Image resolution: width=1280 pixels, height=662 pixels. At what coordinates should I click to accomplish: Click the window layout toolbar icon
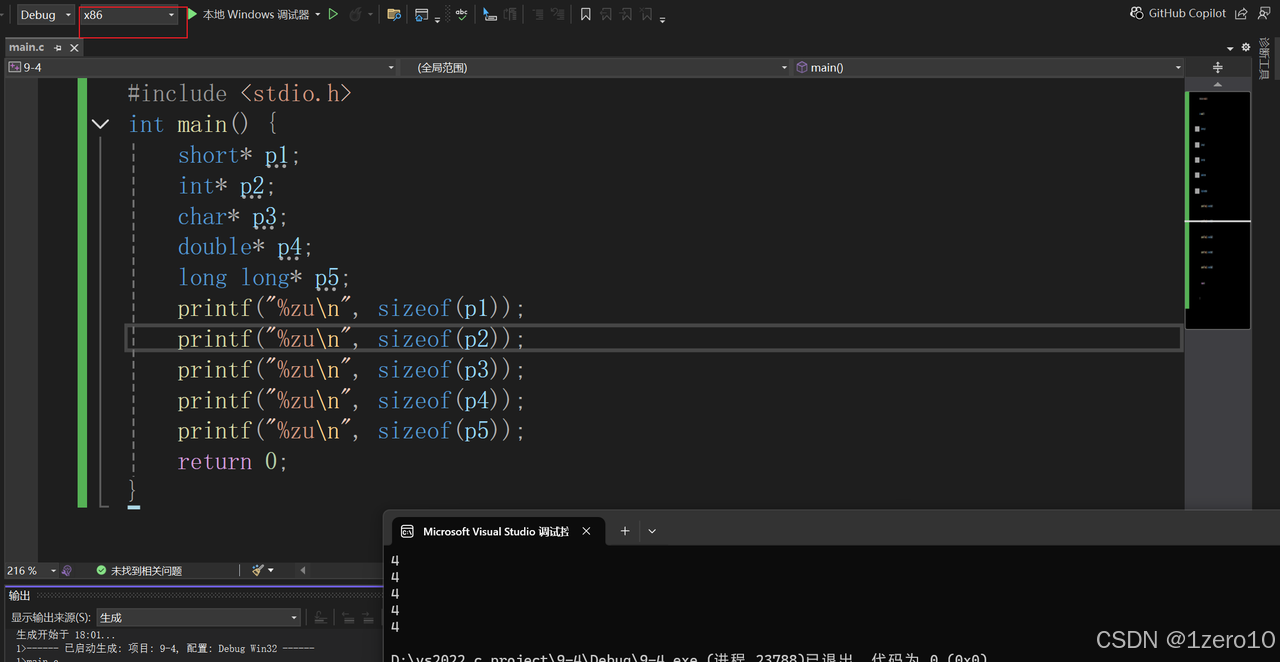pyautogui.click(x=422, y=15)
